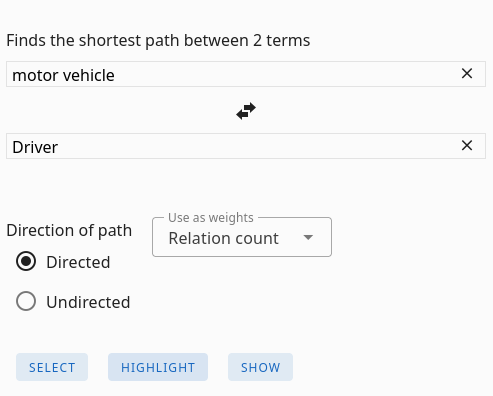Clear the "motor vehicle" term with its X icon

(x=467, y=74)
